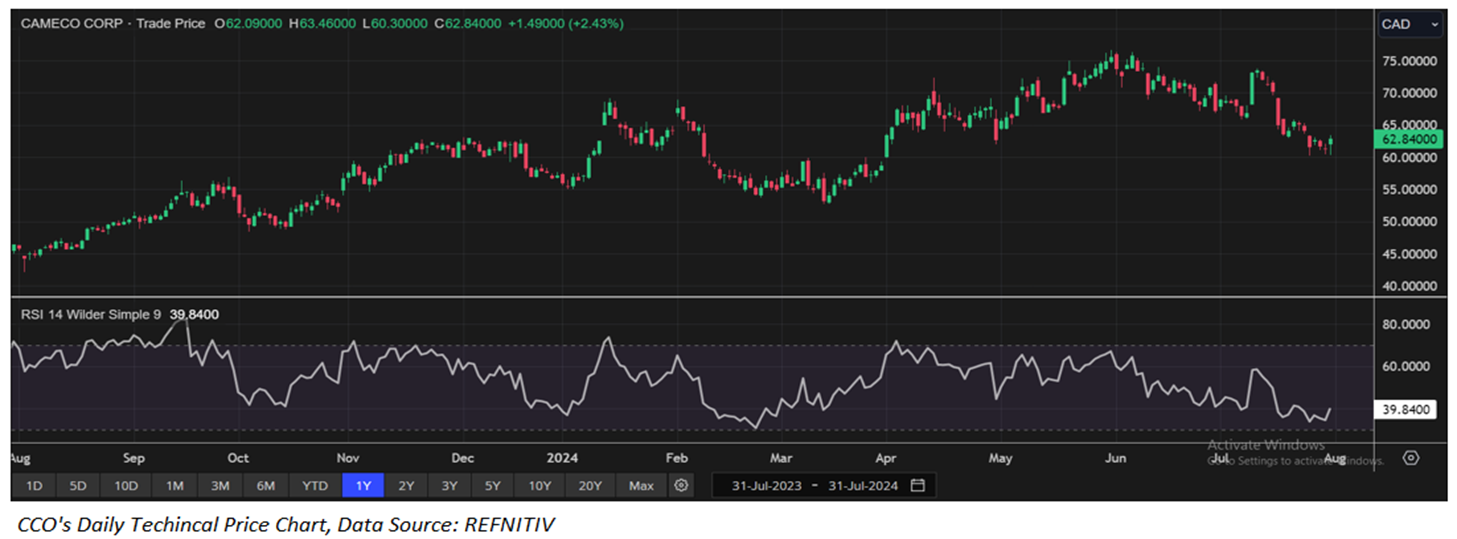The height and width of the screenshot is (539, 1457).
Task: Select the YTD range button
Action: [315, 486]
